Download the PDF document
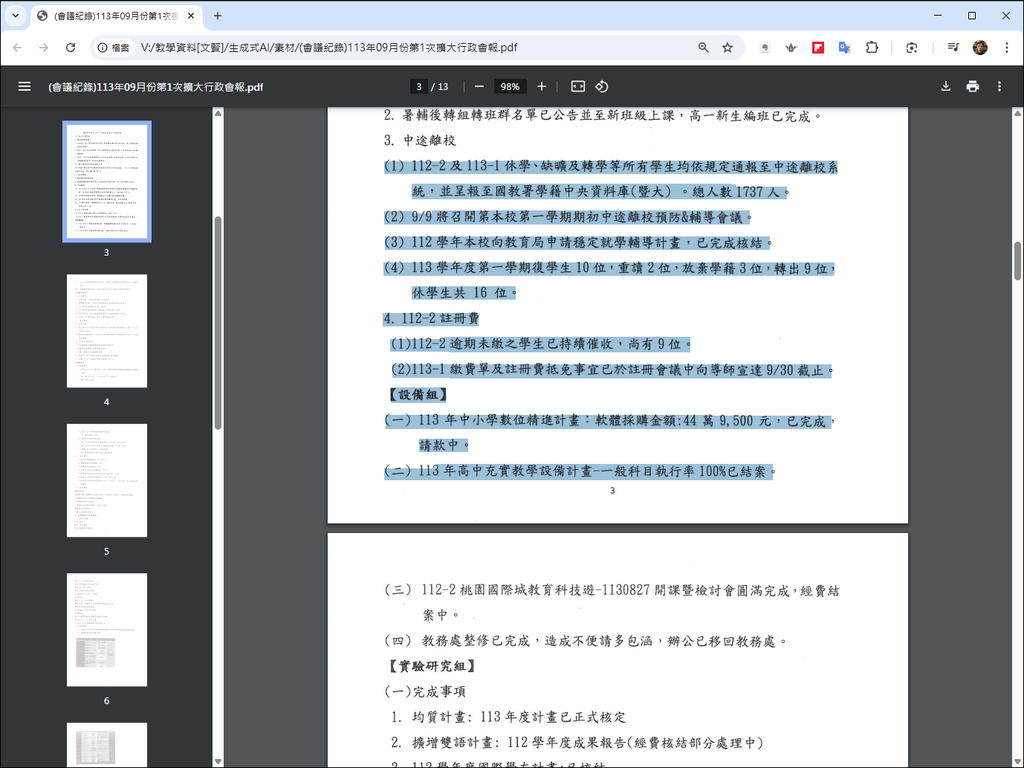This screenshot has width=1024, height=768. (944, 86)
